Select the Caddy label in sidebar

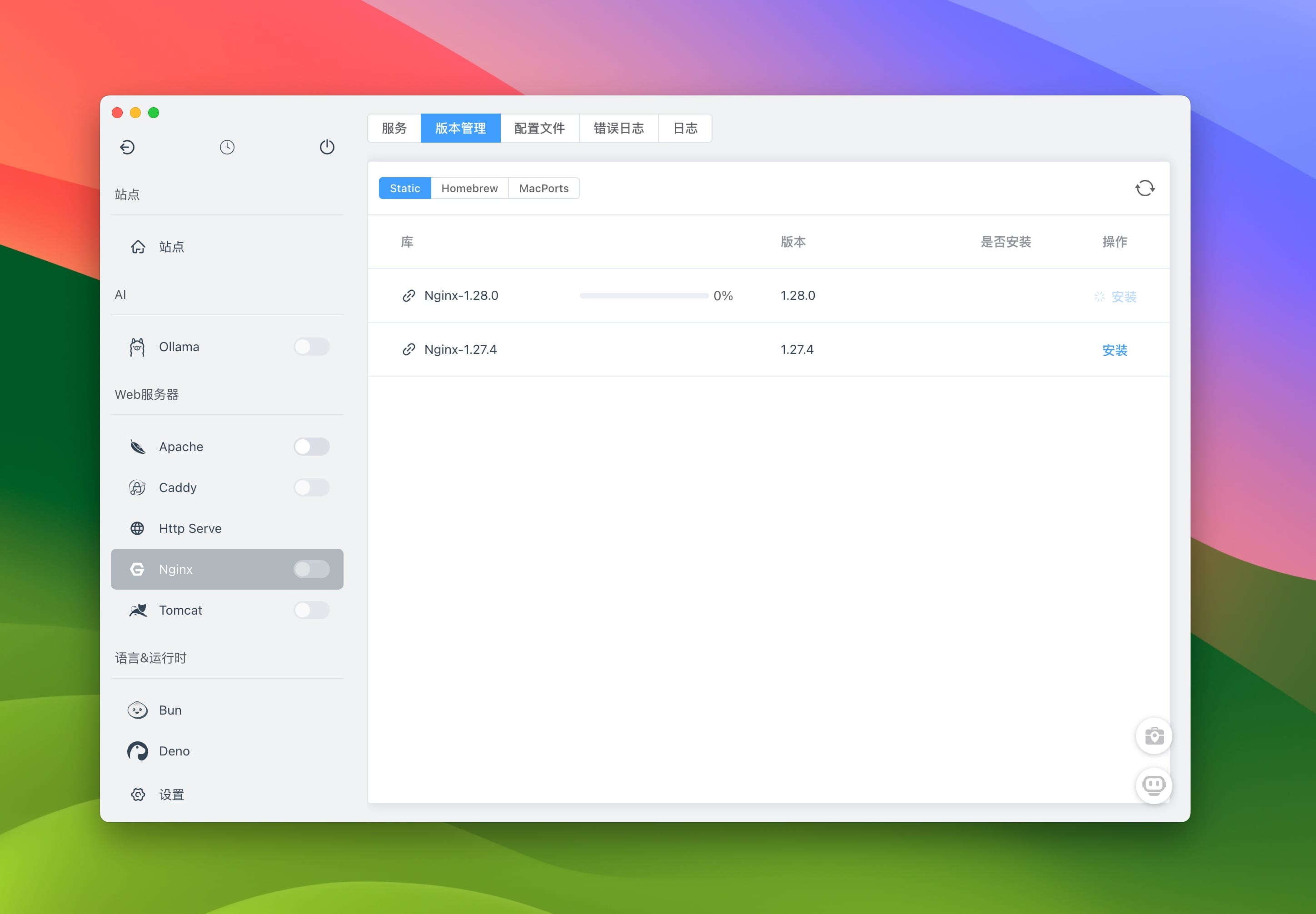coord(178,487)
